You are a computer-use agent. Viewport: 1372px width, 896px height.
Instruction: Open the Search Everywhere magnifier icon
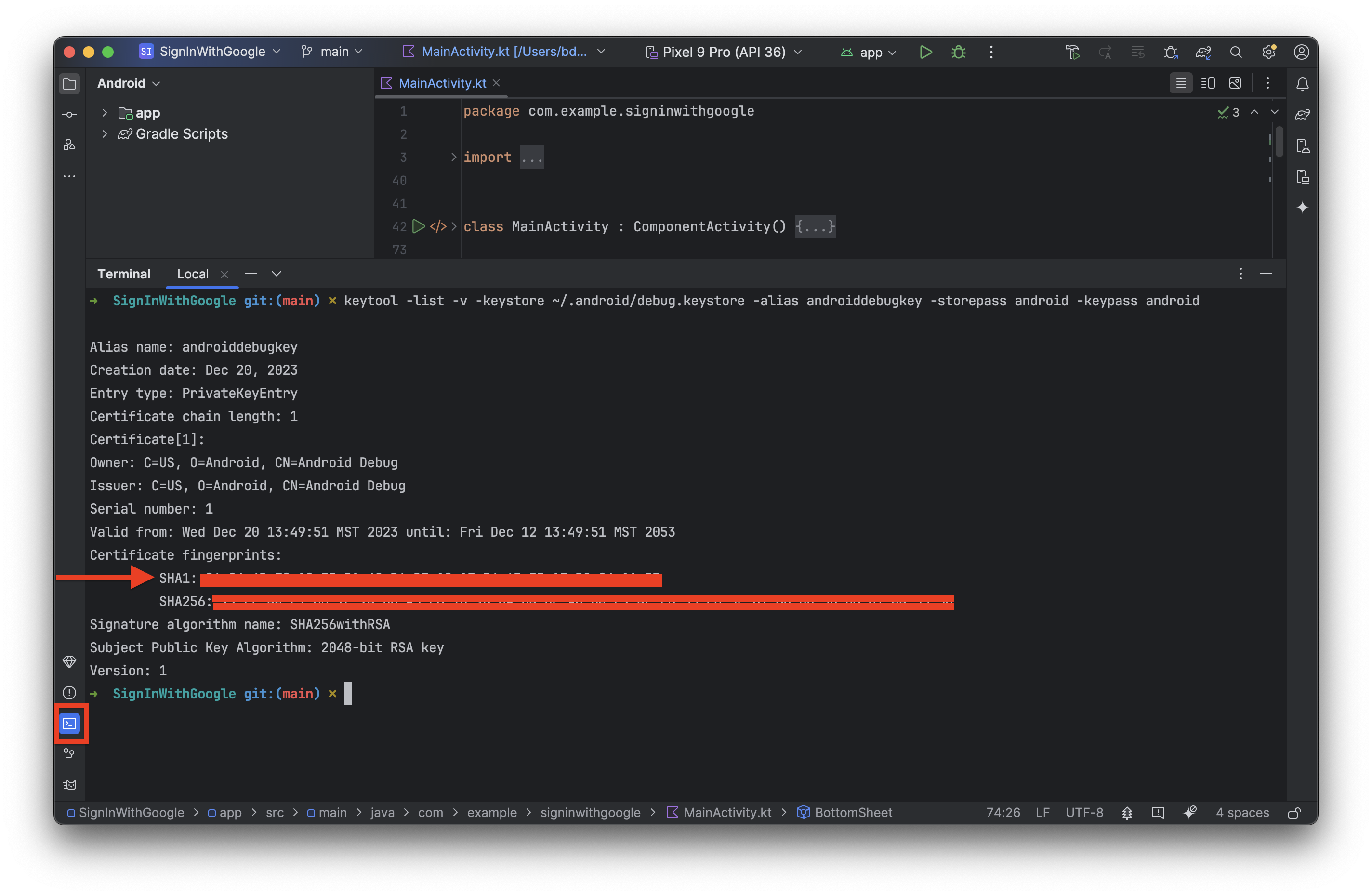pos(1235,52)
